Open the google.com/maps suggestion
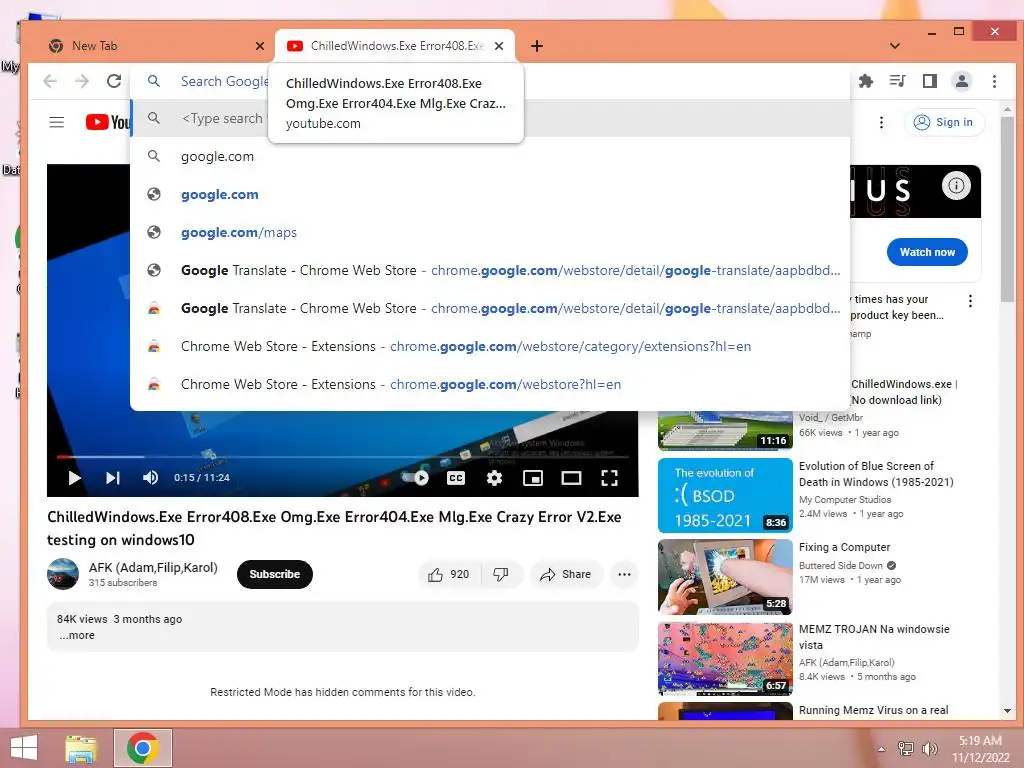The width and height of the screenshot is (1024, 768). pyautogui.click(x=490, y=232)
